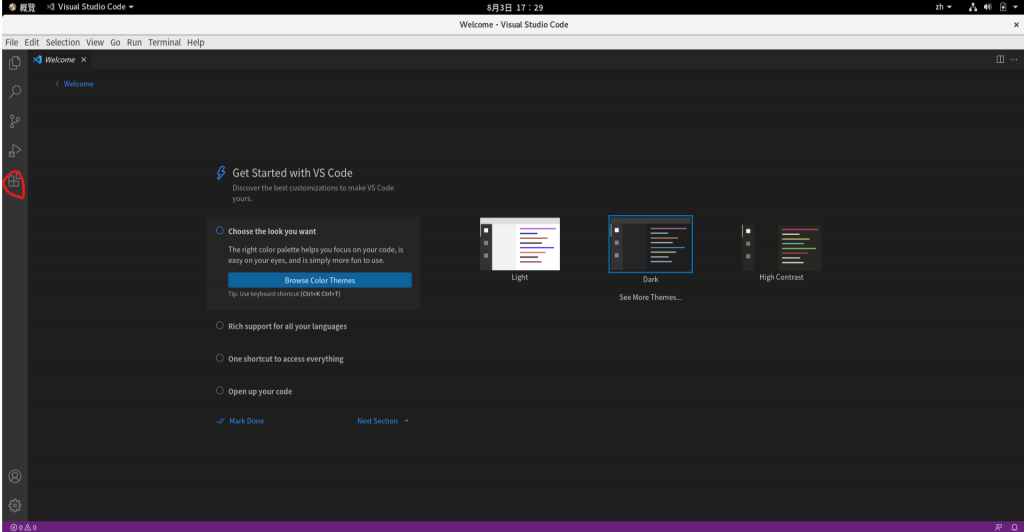
Task: Click the See More Themes link
Action: (650, 297)
